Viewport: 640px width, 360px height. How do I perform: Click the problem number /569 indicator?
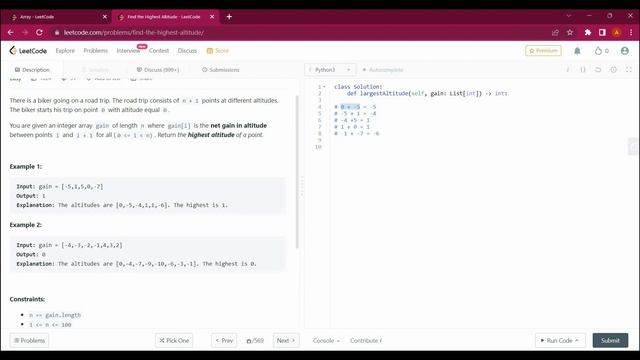(255, 340)
